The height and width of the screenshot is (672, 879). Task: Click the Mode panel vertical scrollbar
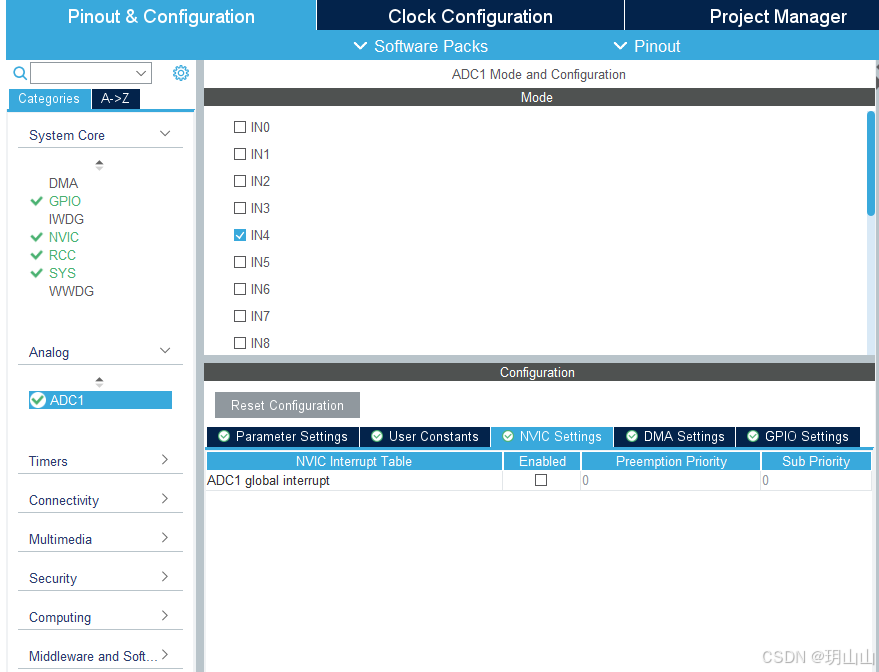tap(871, 163)
